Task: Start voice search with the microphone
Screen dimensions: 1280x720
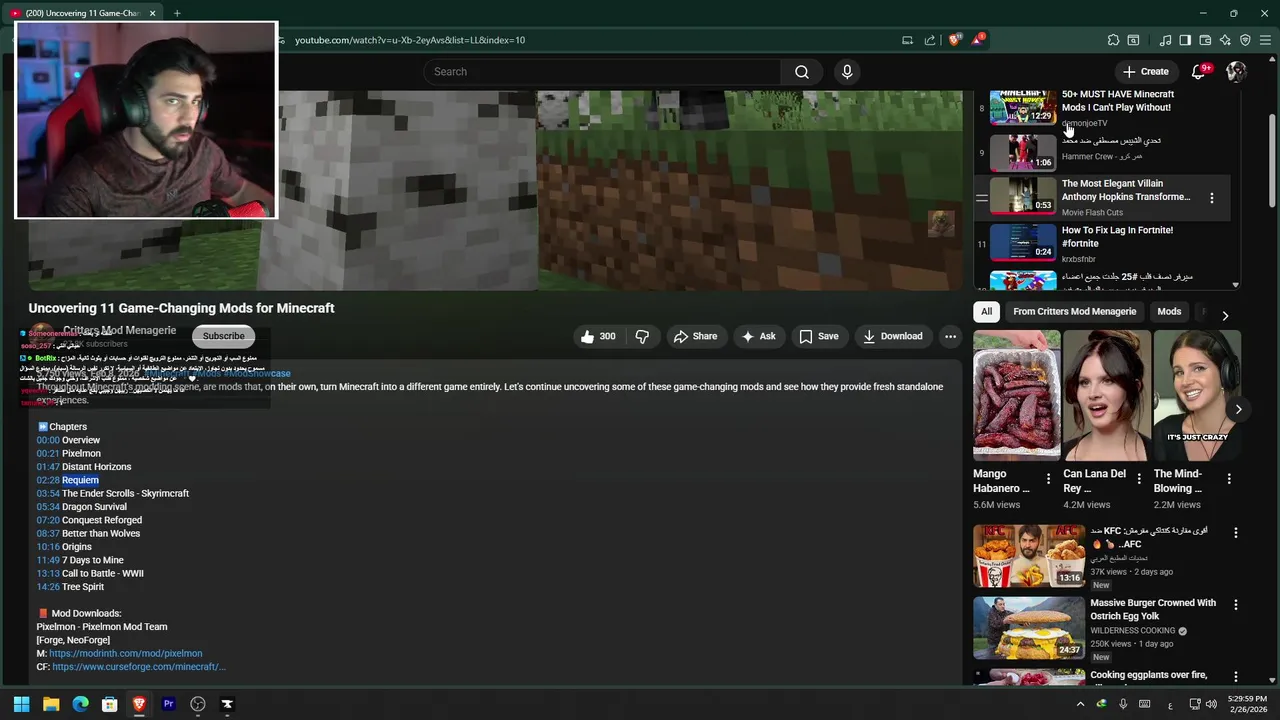Action: point(847,72)
